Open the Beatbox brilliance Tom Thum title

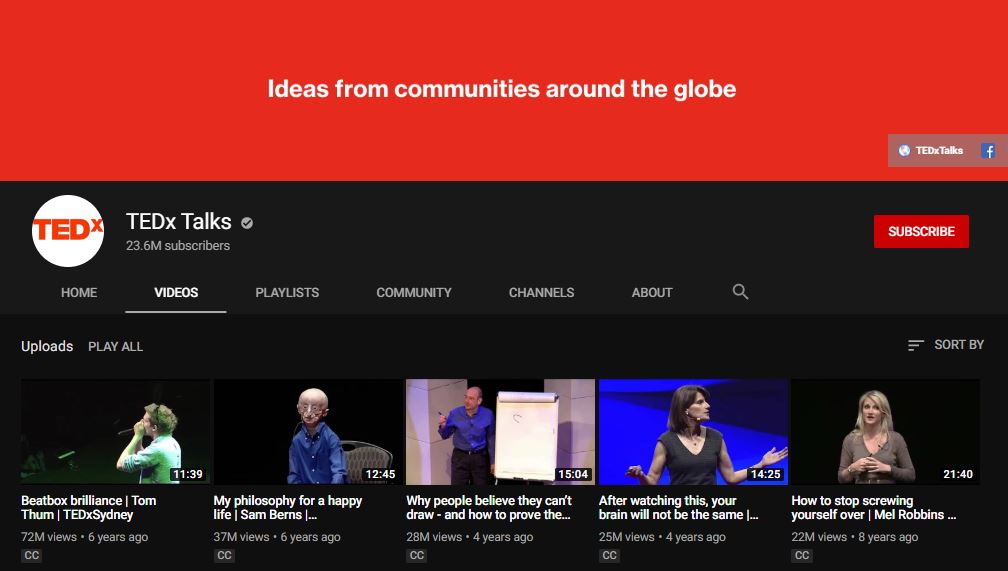click(x=89, y=507)
